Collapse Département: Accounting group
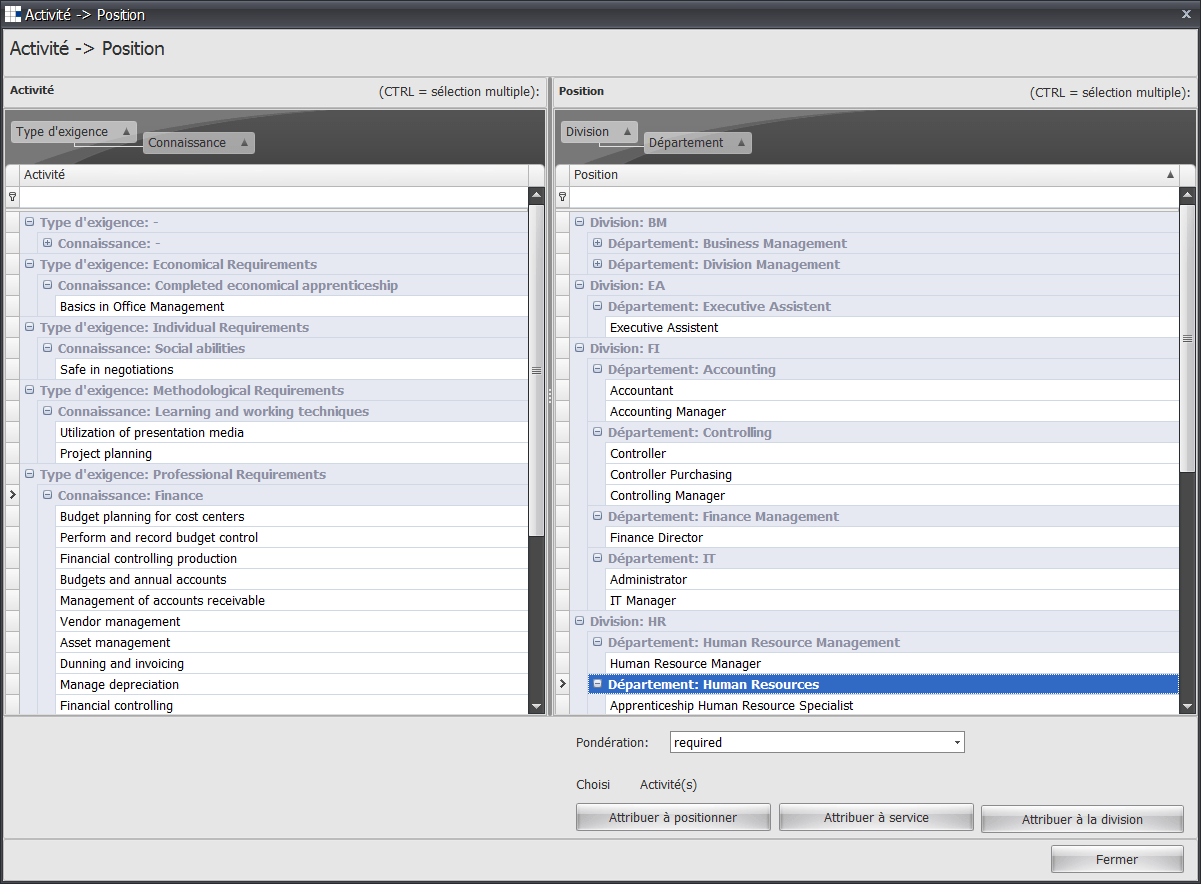Image resolution: width=1201 pixels, height=884 pixels. (x=598, y=370)
